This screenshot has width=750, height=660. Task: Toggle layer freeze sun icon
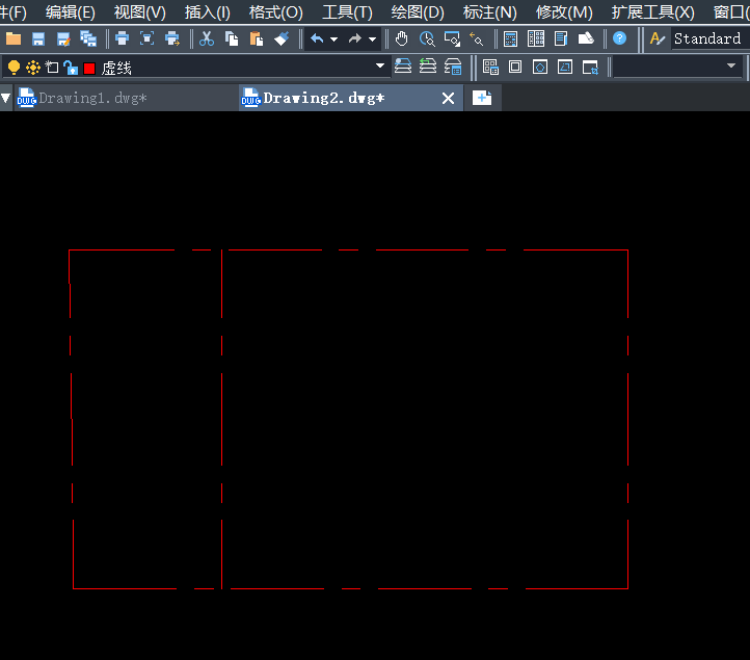[33, 68]
